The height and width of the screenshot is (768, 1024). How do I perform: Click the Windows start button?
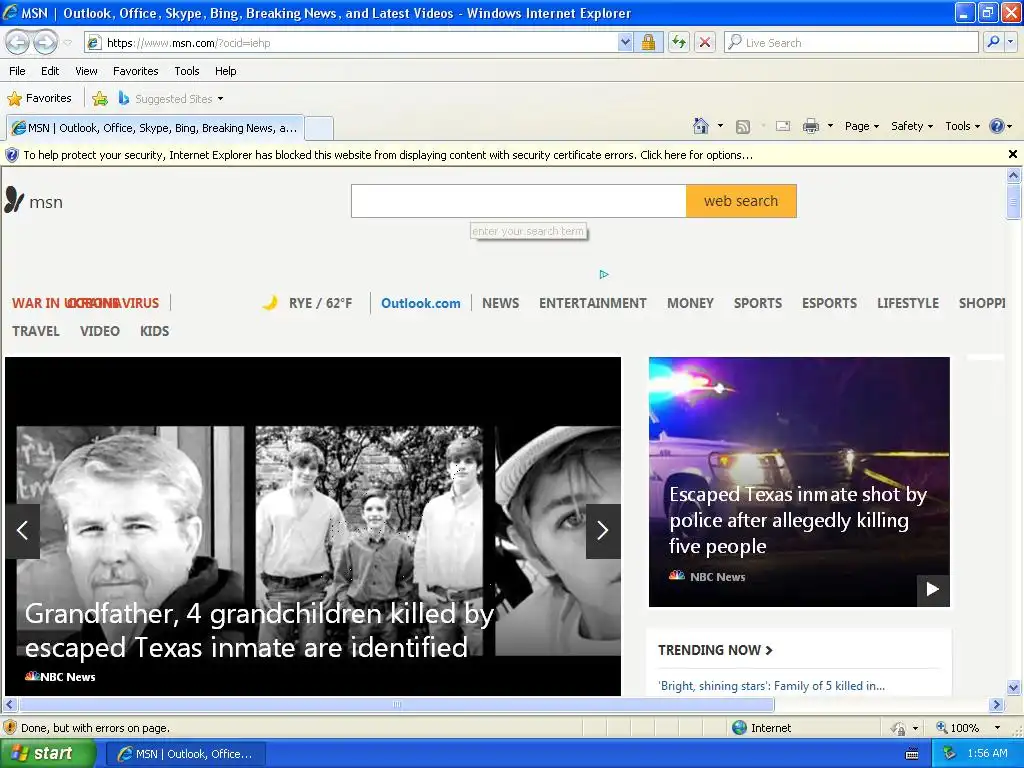[x=48, y=754]
